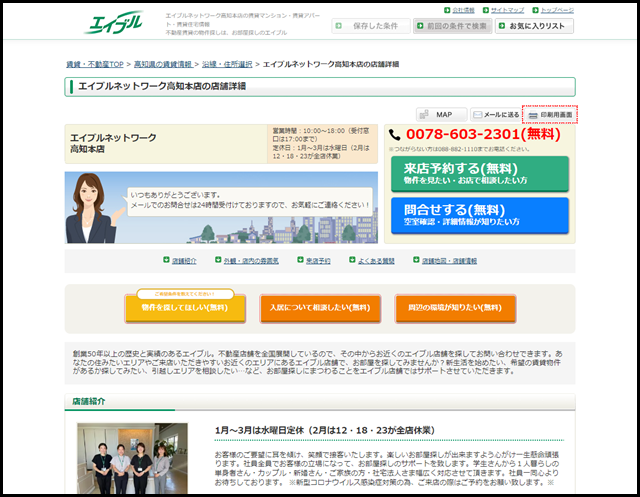Click green arrow icon beside 来店予約
Screen dimensions: 640x497
point(300,260)
